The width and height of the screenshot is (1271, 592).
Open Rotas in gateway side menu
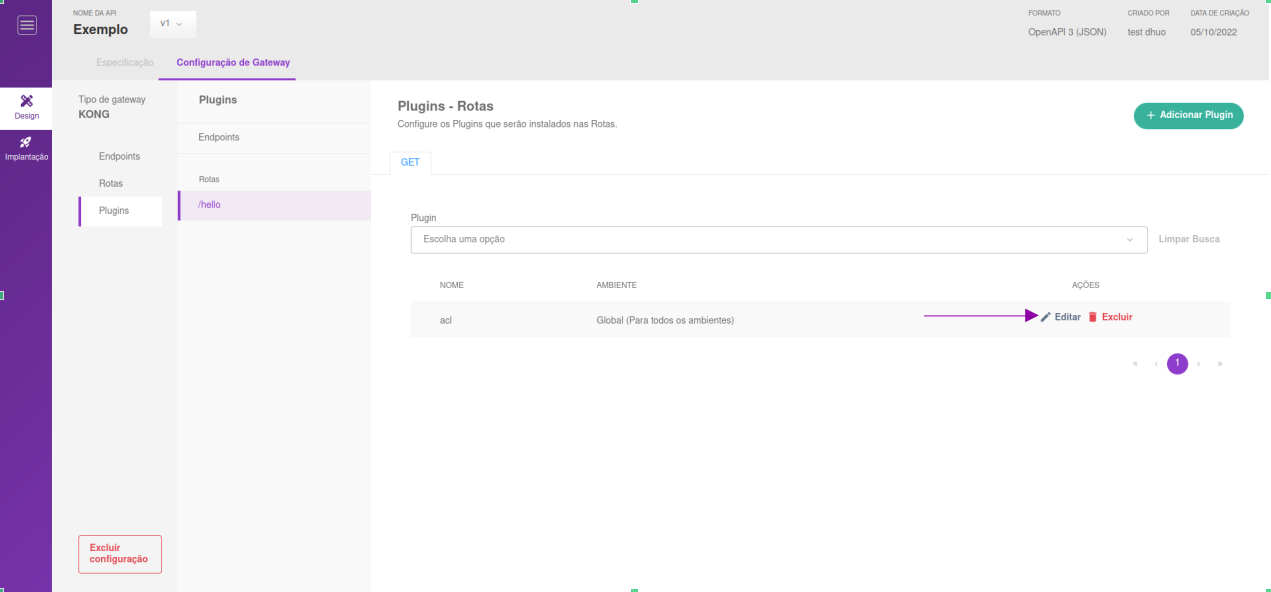(x=111, y=184)
